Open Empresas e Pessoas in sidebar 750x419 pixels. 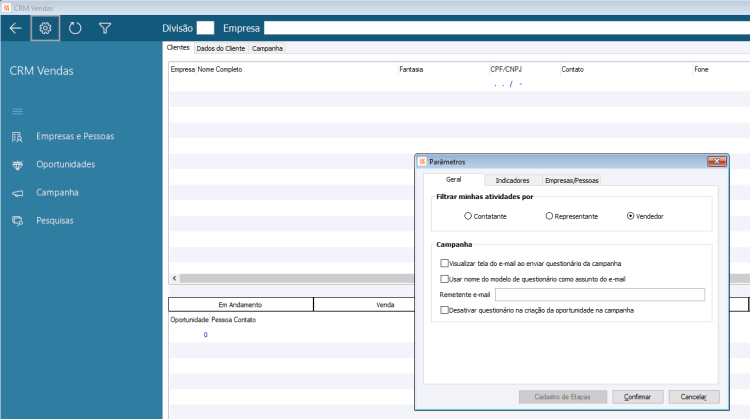[x=75, y=136]
